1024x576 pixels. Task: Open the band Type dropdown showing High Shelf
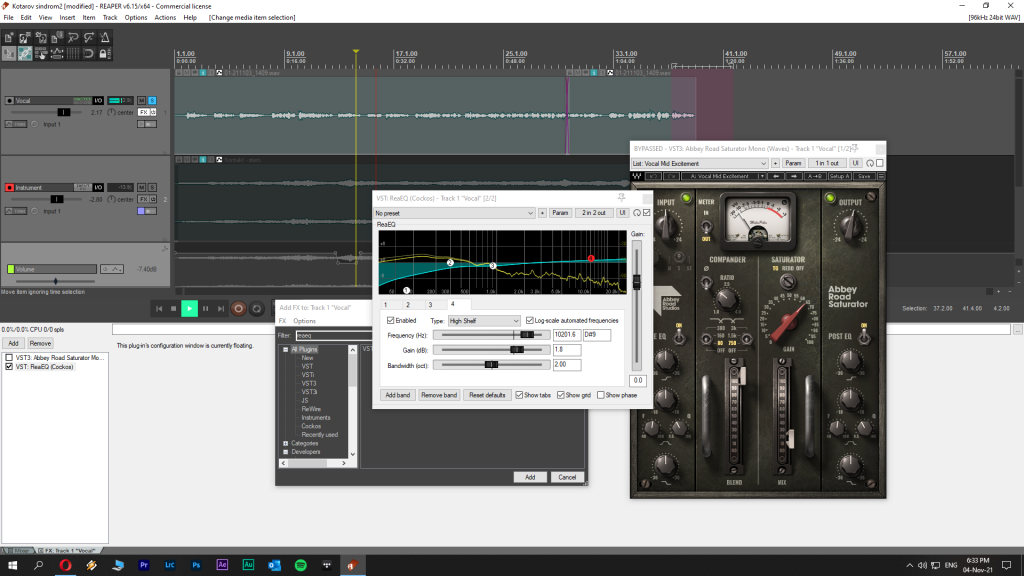[484, 320]
